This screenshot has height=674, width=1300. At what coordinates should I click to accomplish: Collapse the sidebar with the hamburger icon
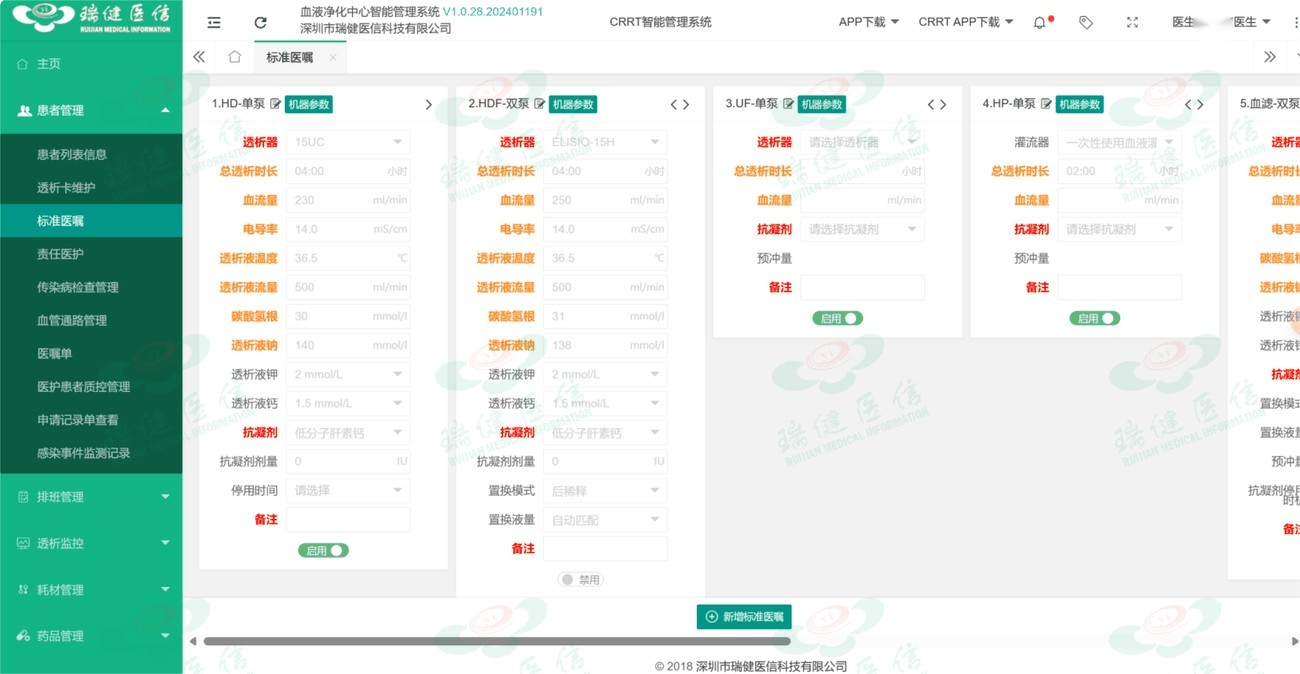click(x=214, y=22)
